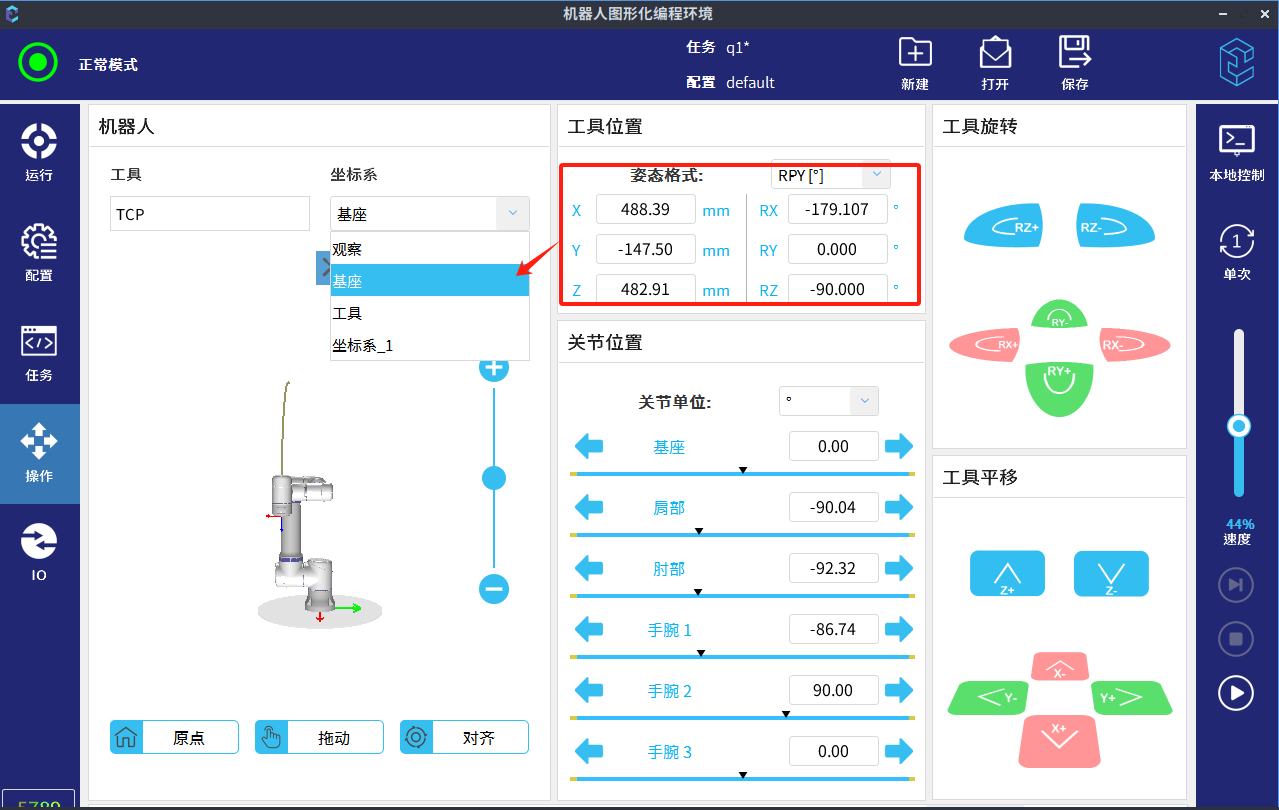Click the green Y- translation button

(x=987, y=698)
